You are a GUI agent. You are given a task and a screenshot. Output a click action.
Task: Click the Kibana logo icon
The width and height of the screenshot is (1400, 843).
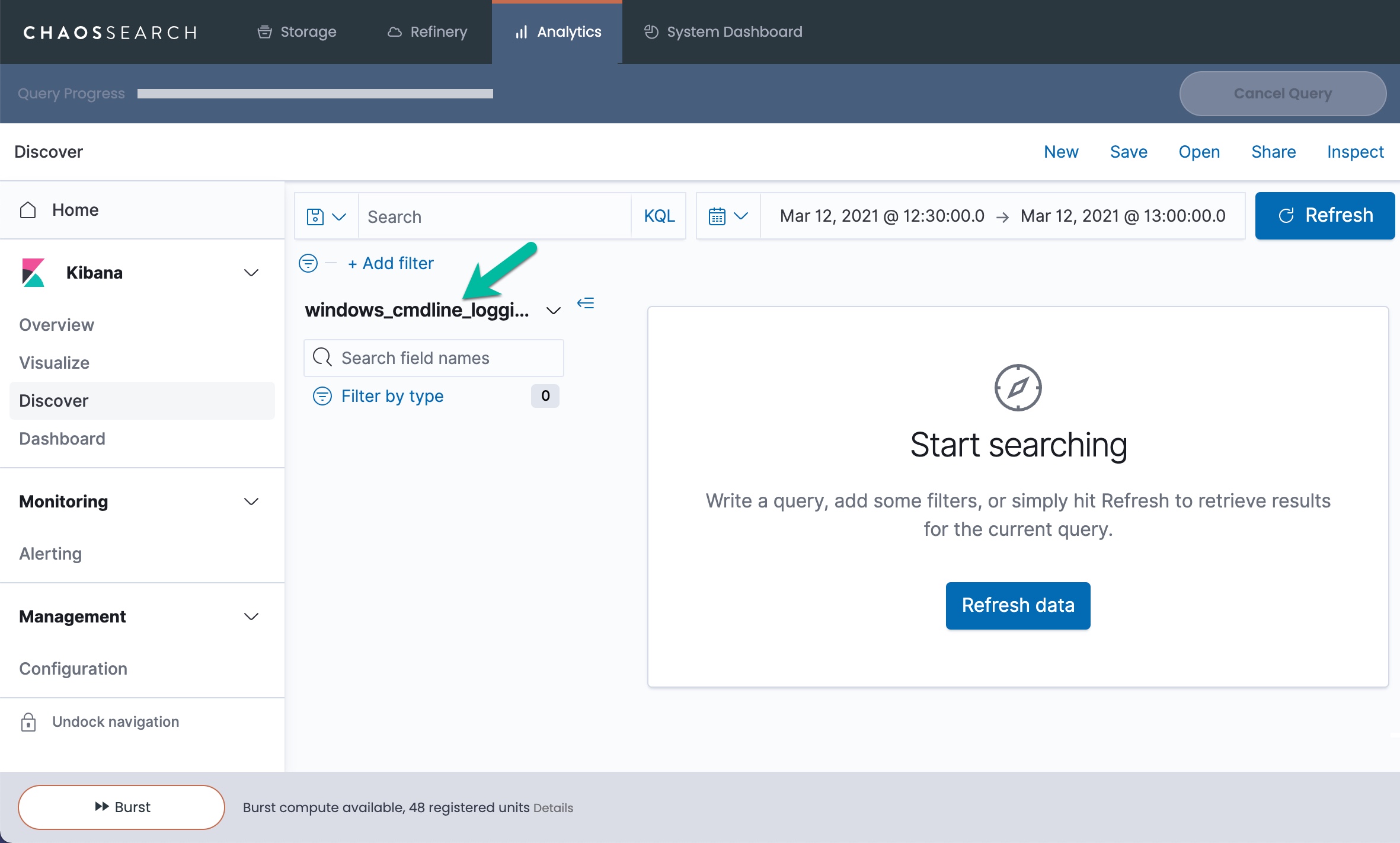click(x=33, y=273)
